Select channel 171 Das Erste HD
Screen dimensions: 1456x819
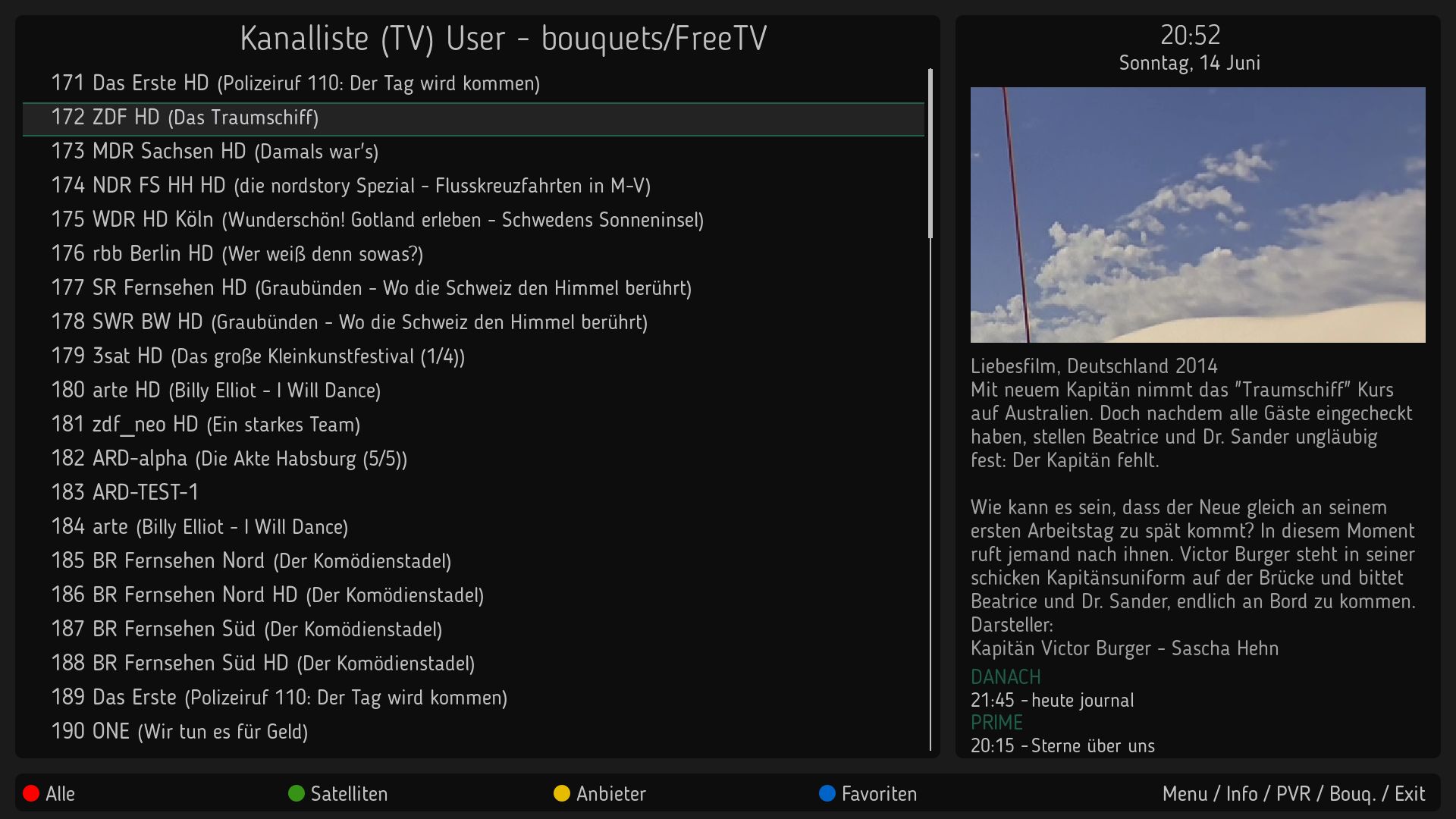[x=295, y=83]
